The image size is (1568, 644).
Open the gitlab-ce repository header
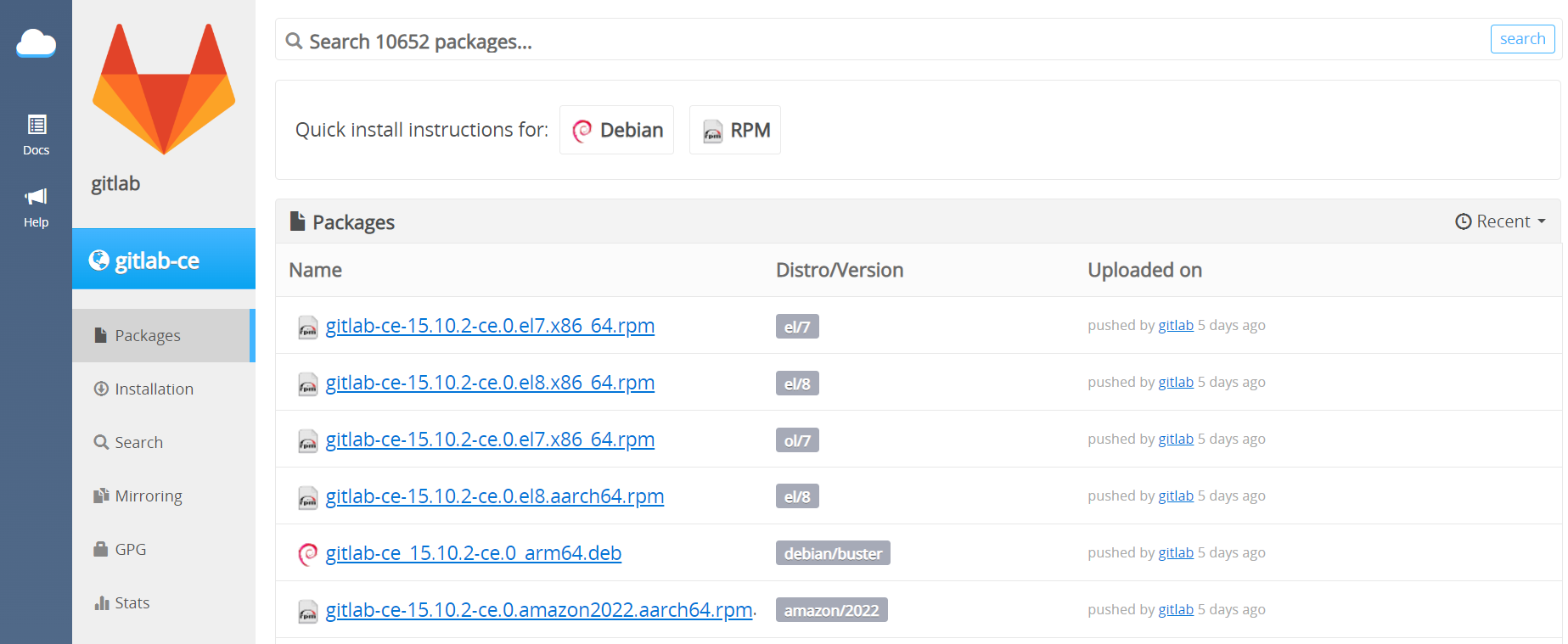pos(164,260)
